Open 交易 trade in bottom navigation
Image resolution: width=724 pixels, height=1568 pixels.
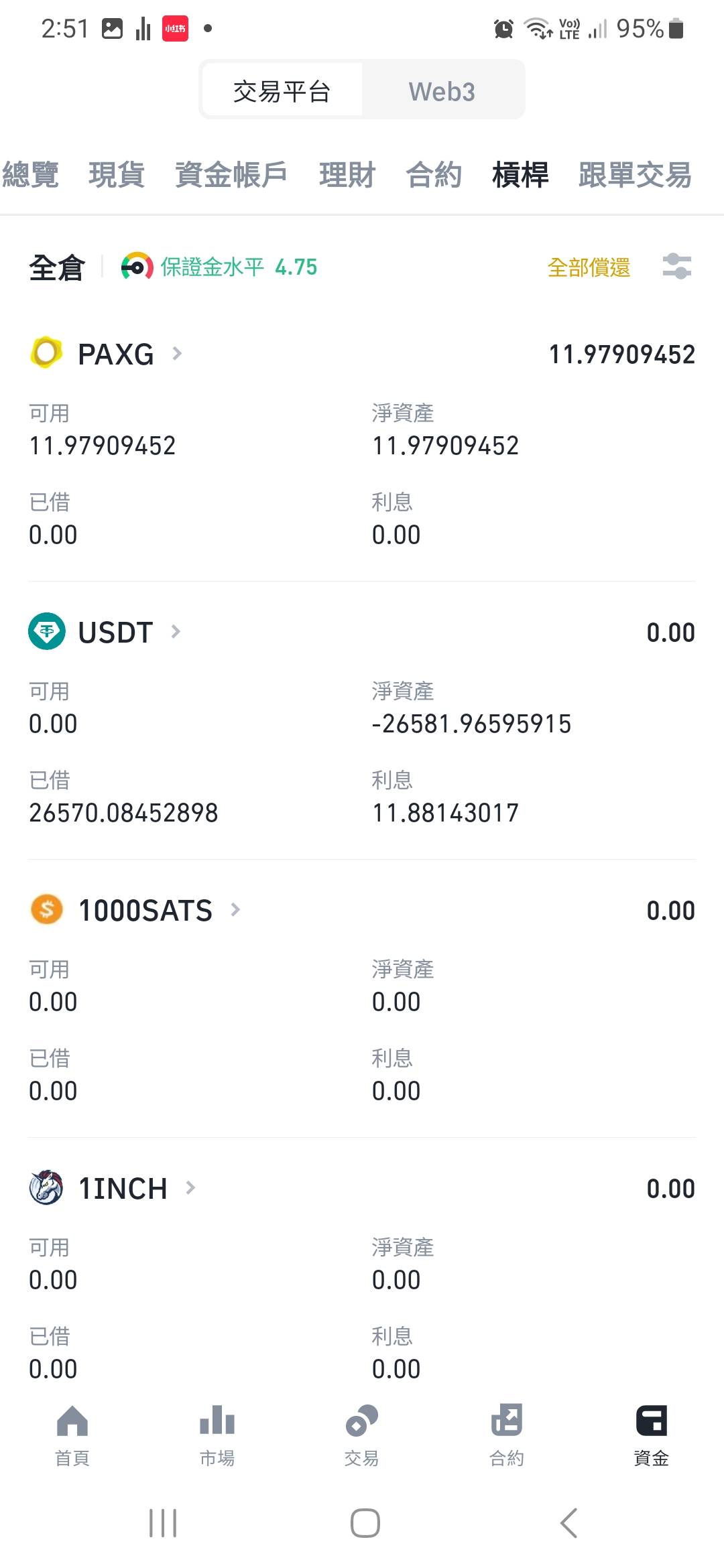(x=362, y=1435)
